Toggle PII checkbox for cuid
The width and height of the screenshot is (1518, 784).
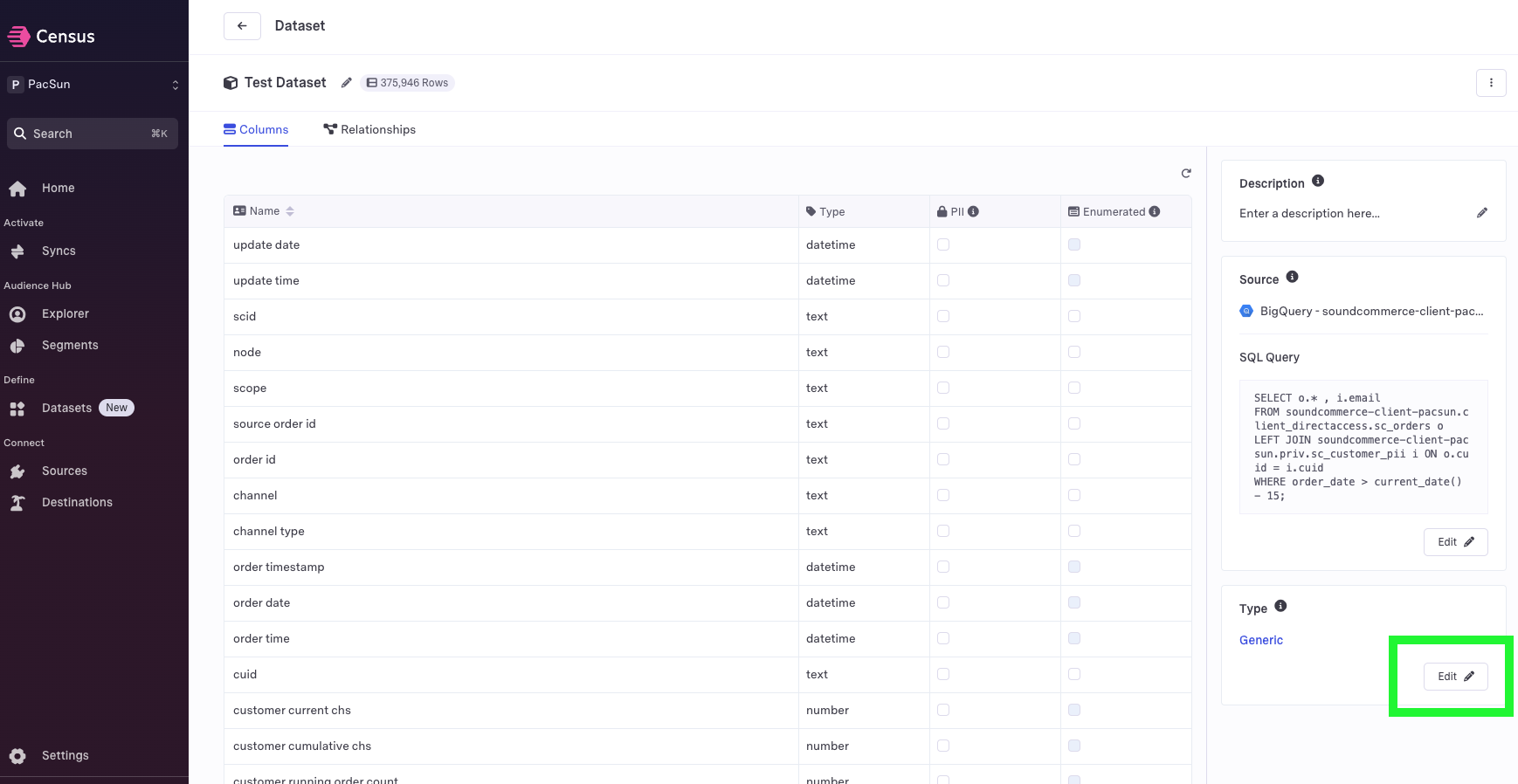pyautogui.click(x=943, y=674)
